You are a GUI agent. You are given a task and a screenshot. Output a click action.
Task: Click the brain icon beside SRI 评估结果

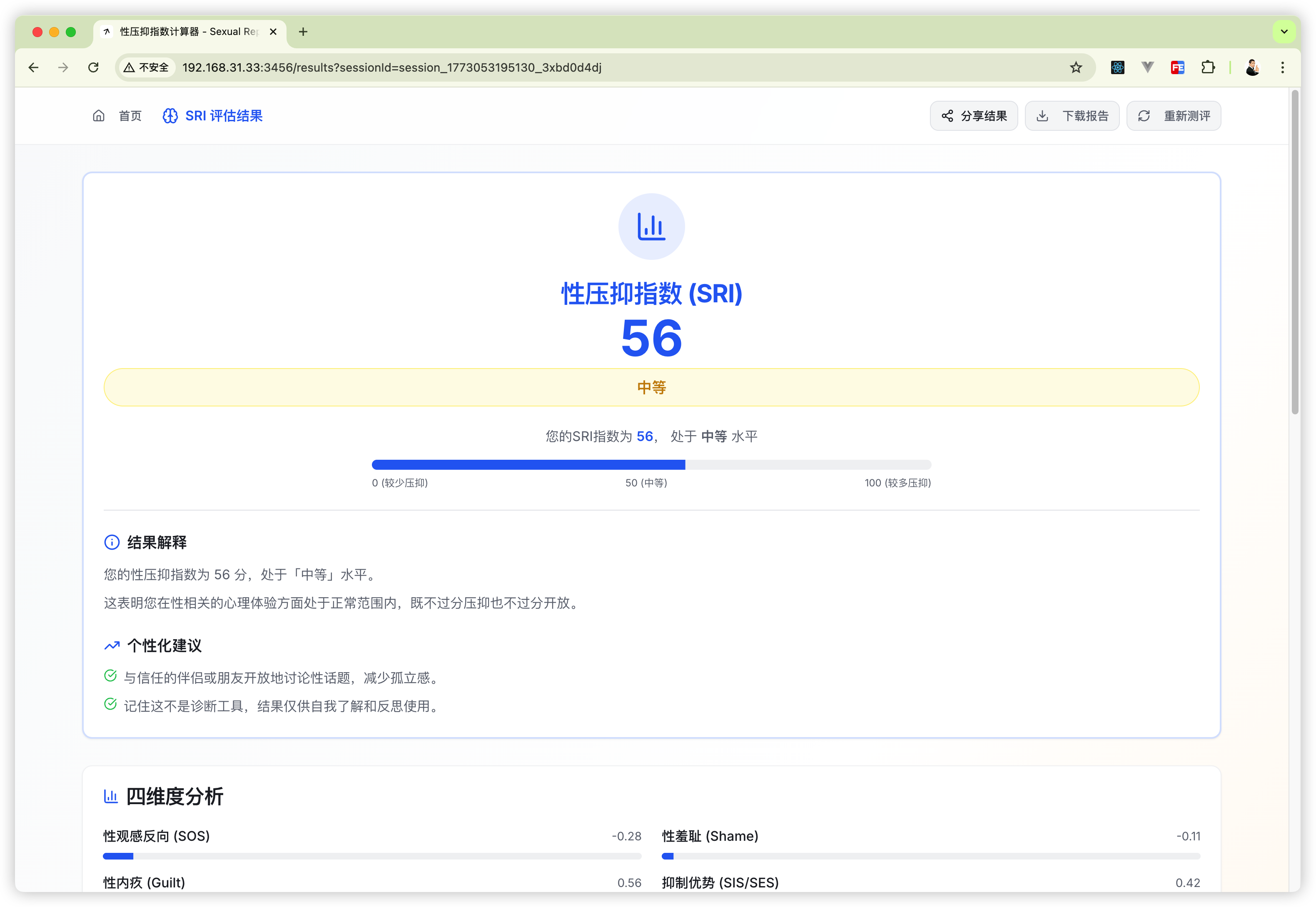[170, 116]
